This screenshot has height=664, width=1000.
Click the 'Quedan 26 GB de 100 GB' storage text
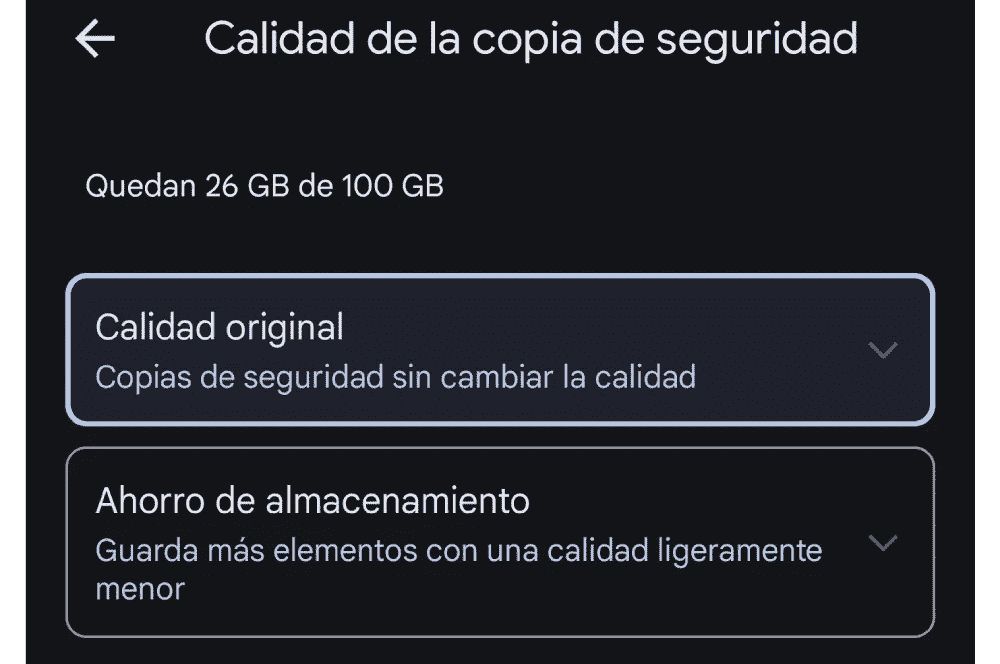264,186
